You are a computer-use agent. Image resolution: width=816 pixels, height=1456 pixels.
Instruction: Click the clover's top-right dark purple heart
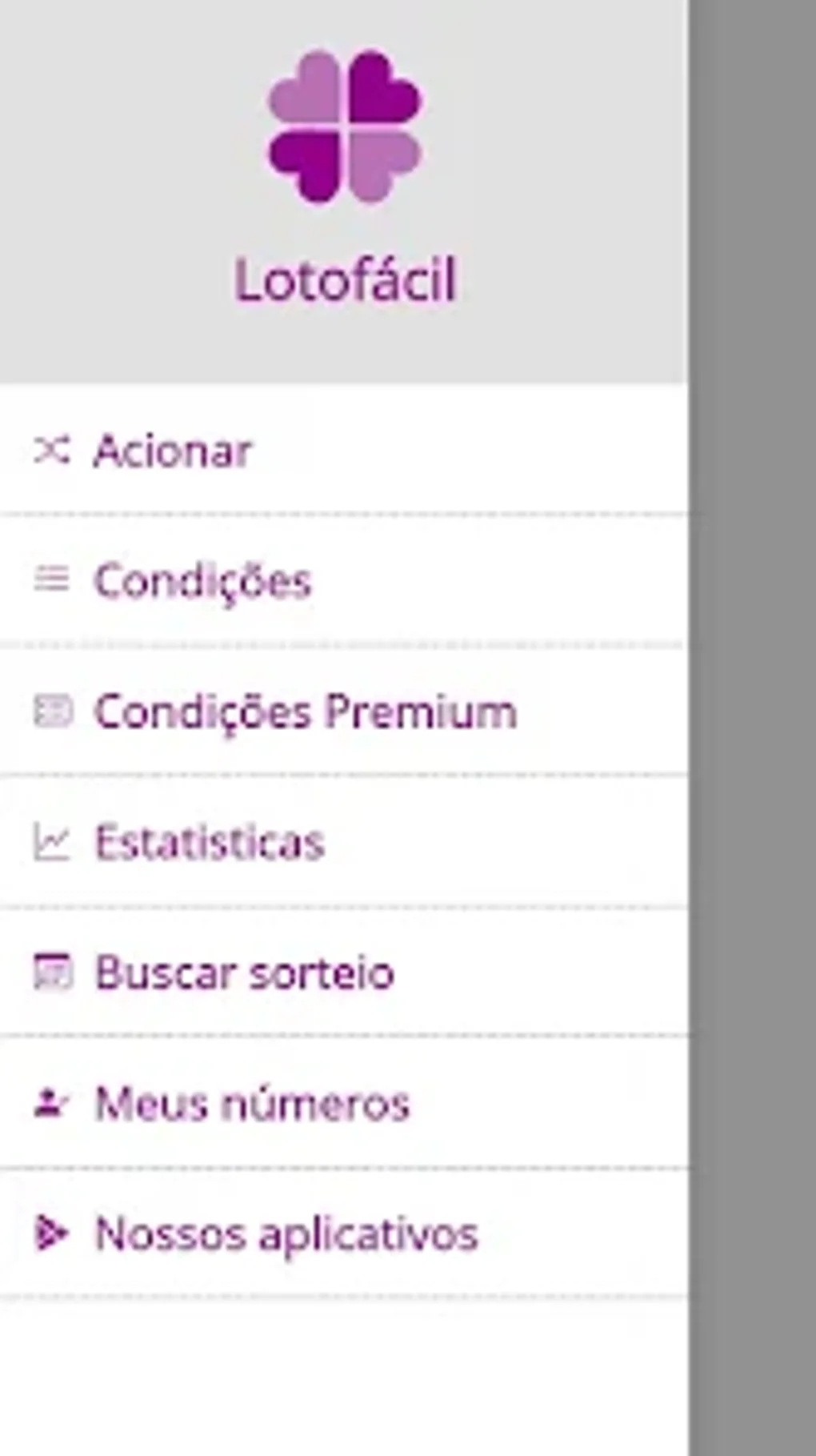click(x=384, y=90)
